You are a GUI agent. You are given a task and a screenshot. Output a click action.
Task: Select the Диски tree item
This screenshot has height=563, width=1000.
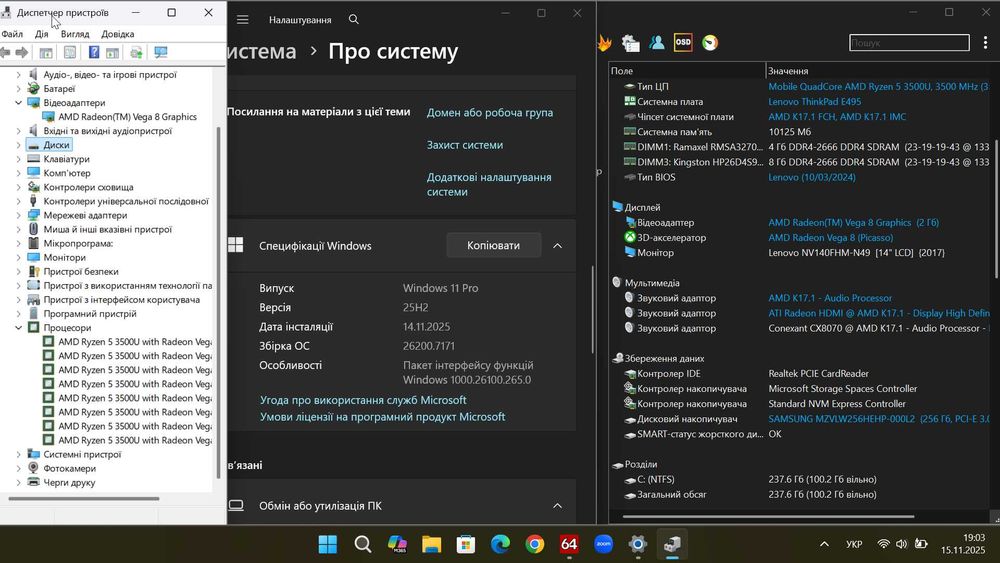pyautogui.click(x=57, y=145)
